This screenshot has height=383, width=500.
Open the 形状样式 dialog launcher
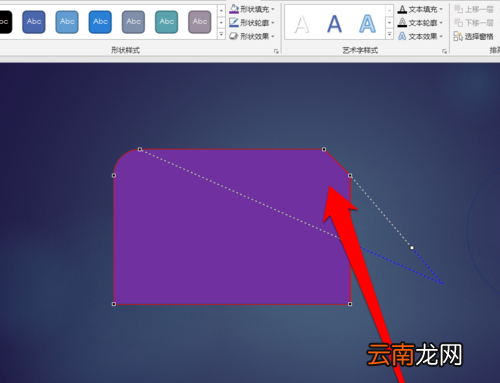276,51
